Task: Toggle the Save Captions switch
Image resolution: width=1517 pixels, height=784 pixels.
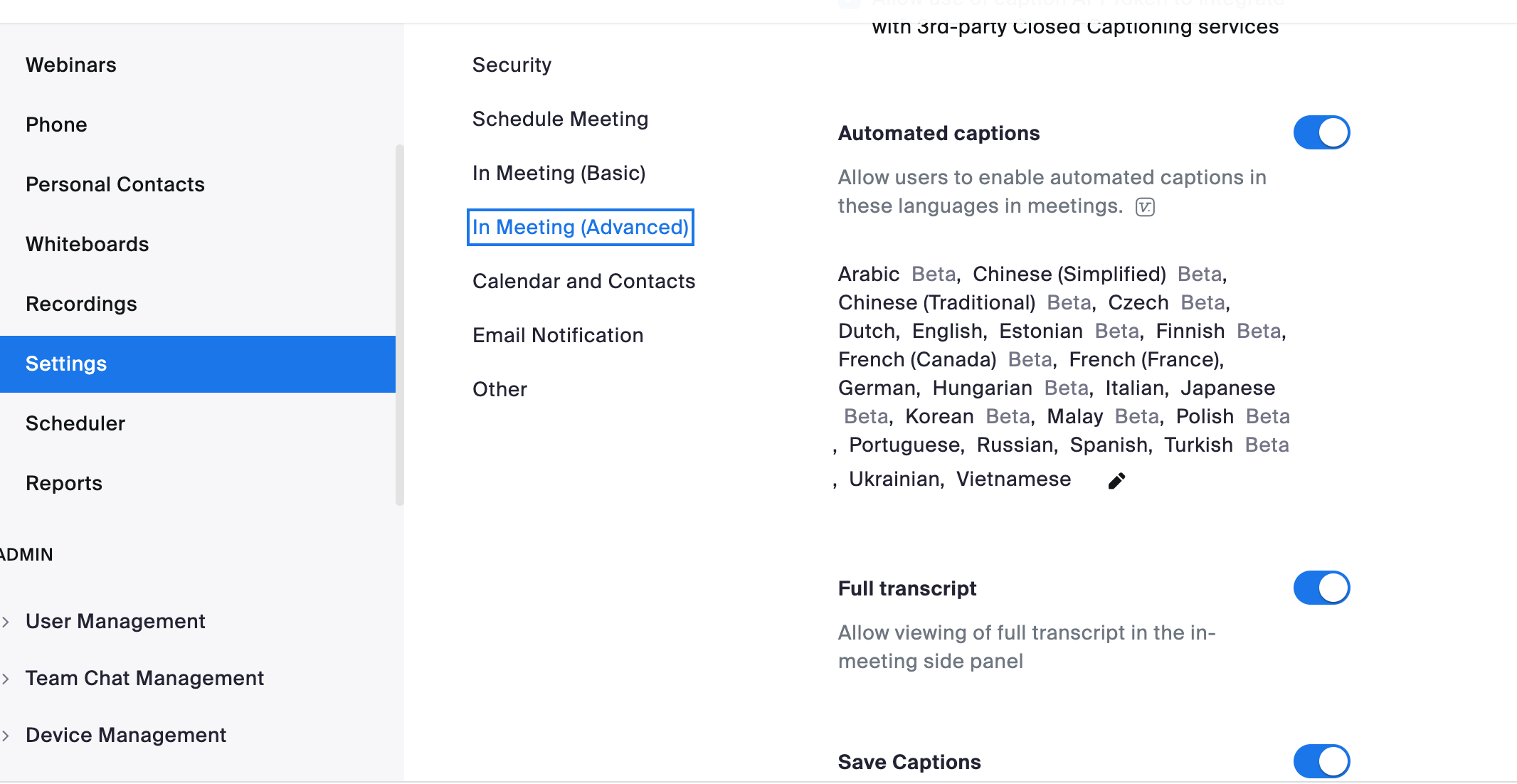Action: pos(1321,761)
